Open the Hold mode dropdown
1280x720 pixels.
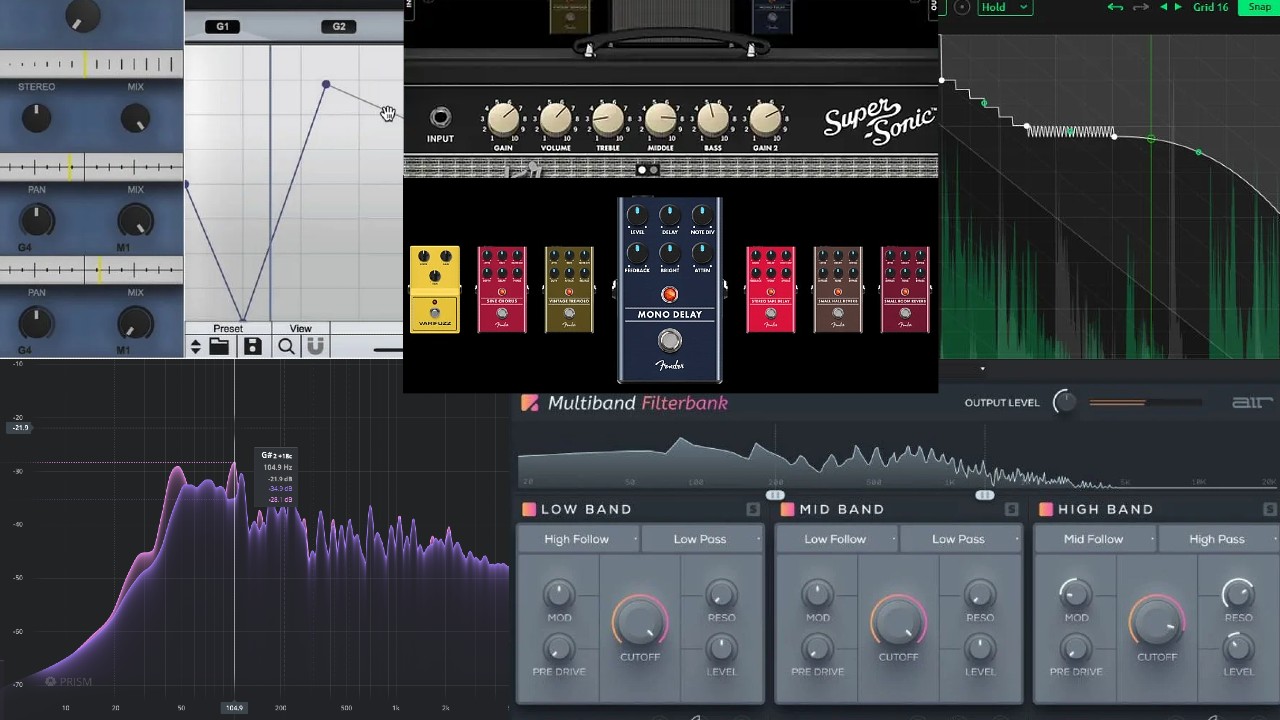pyautogui.click(x=1003, y=7)
